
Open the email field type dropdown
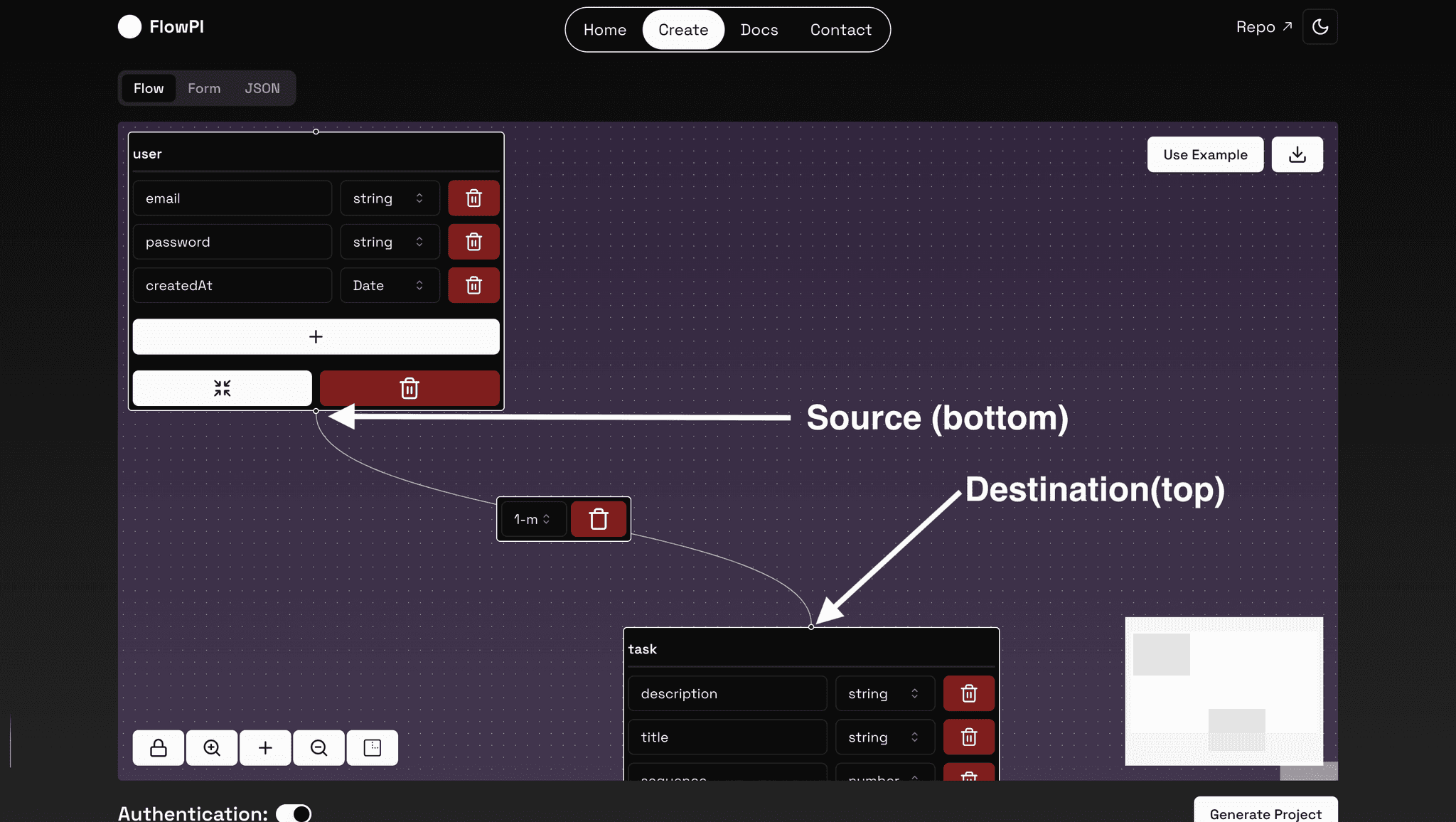(x=389, y=198)
